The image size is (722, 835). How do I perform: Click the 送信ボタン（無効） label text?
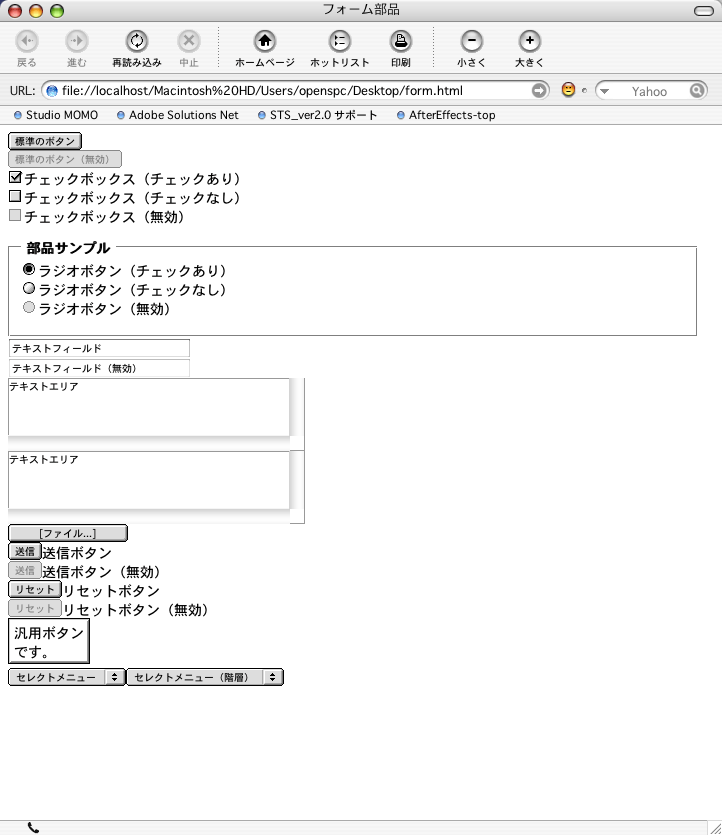pyautogui.click(x=101, y=572)
